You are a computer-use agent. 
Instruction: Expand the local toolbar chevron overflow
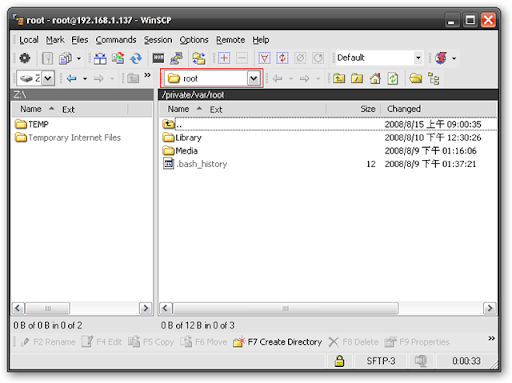coord(147,75)
